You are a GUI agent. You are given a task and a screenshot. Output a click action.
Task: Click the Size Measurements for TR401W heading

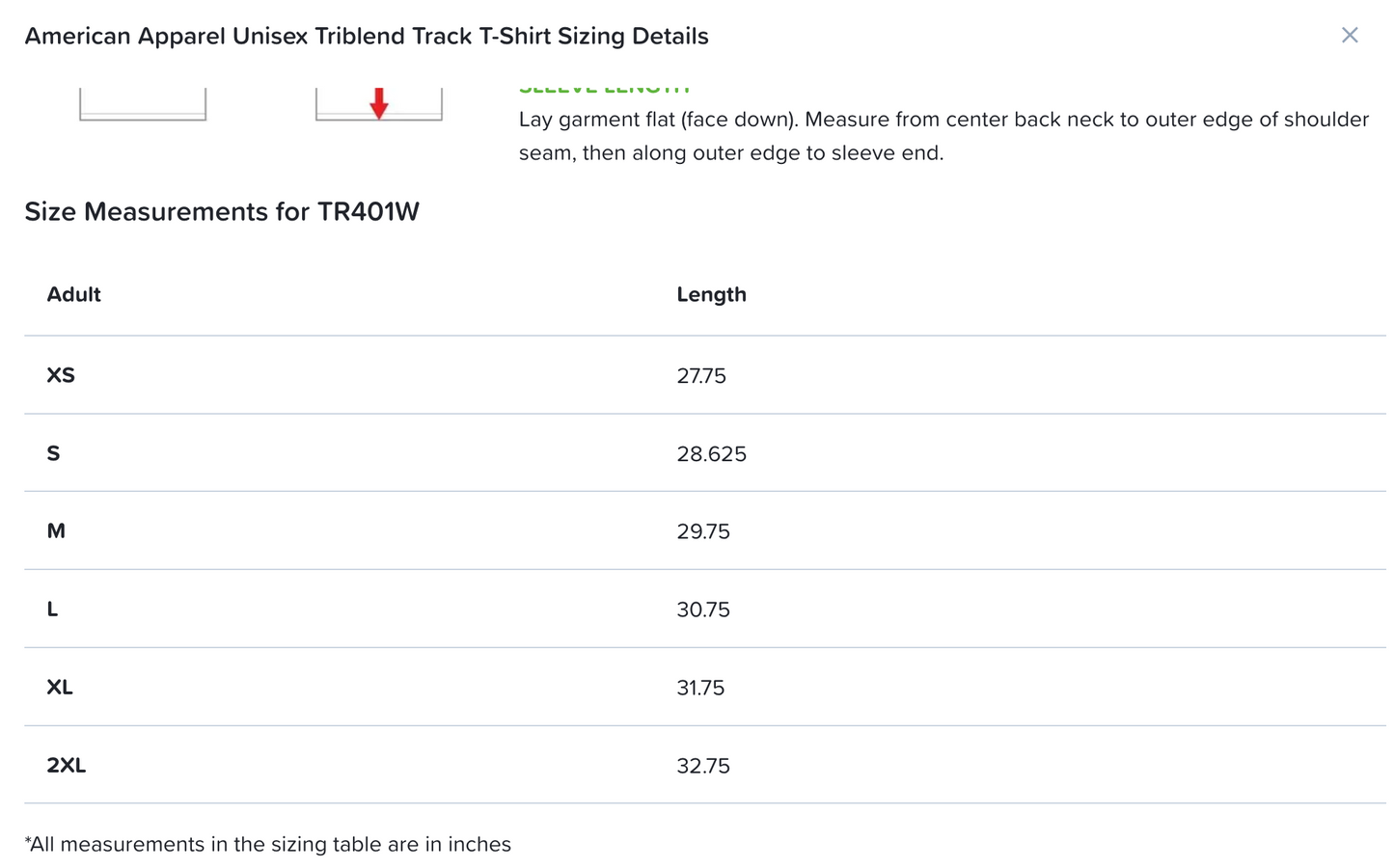point(223,211)
